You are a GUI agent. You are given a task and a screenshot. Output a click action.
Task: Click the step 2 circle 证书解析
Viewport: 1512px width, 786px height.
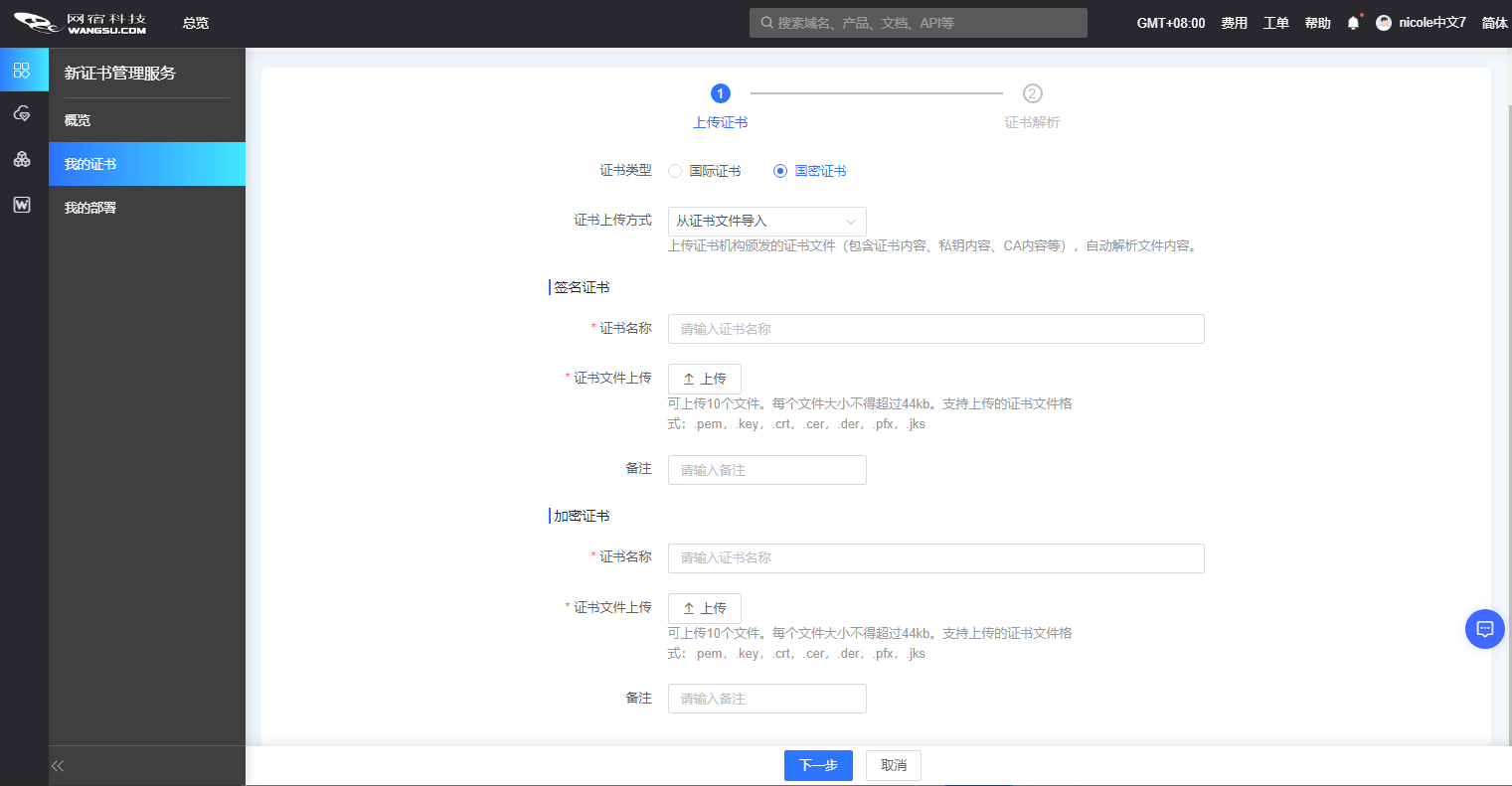pos(1032,93)
